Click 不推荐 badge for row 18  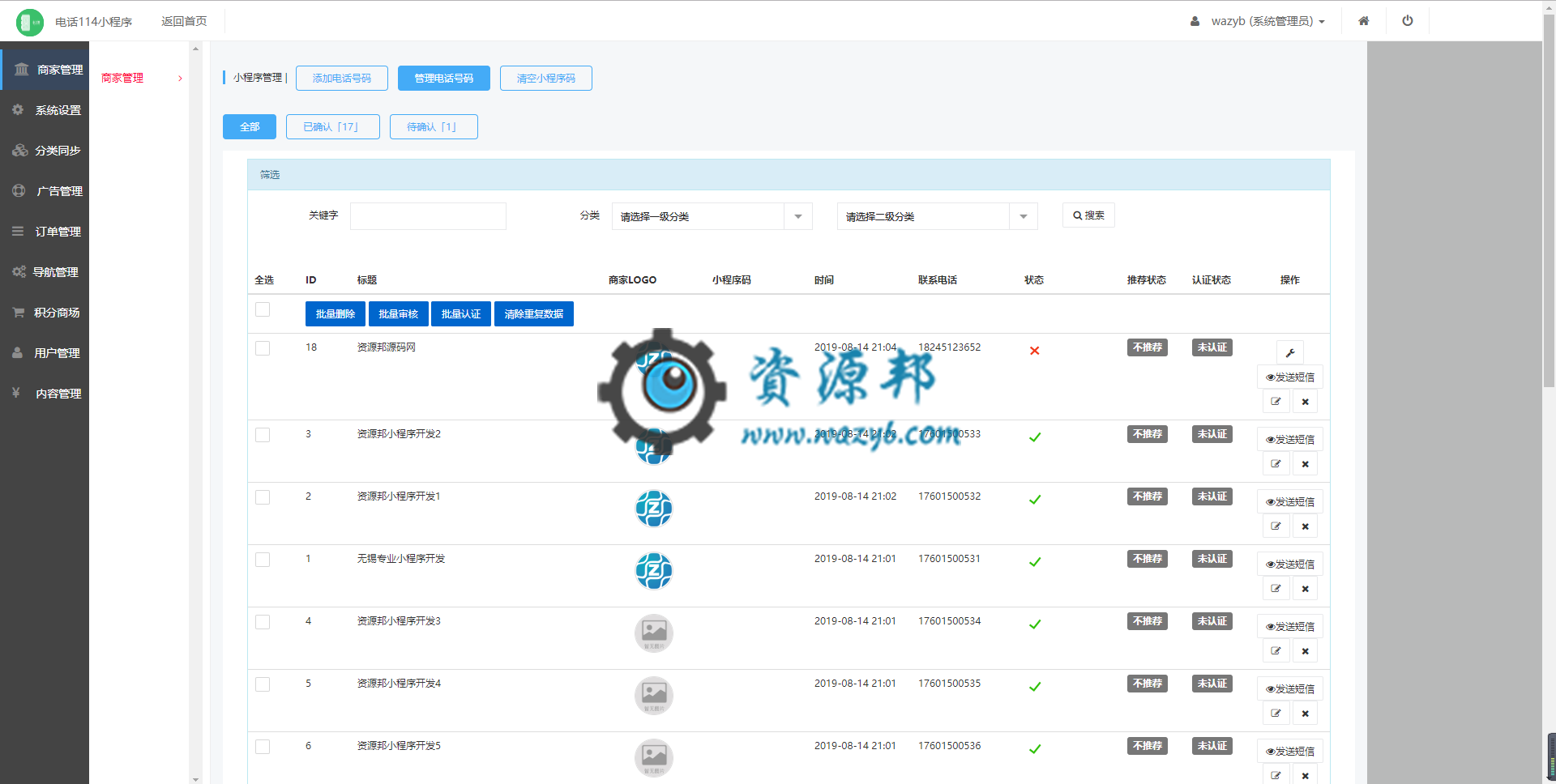(1148, 347)
